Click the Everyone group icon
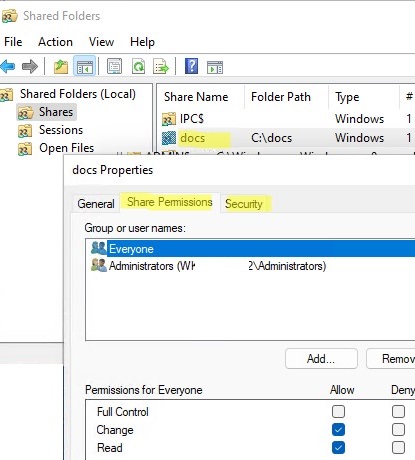The width and height of the screenshot is (415, 460). (x=99, y=248)
